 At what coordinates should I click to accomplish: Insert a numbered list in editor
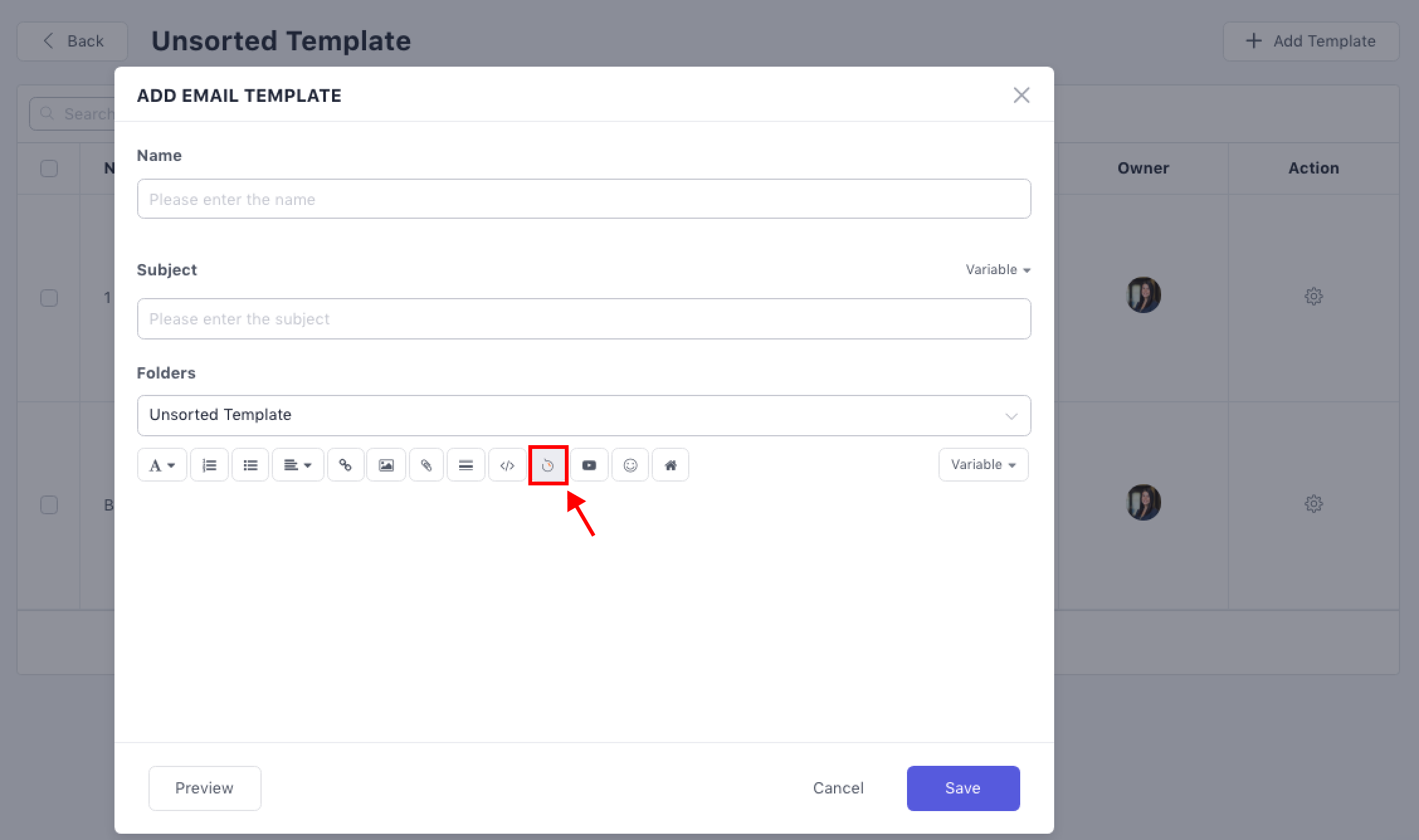209,465
